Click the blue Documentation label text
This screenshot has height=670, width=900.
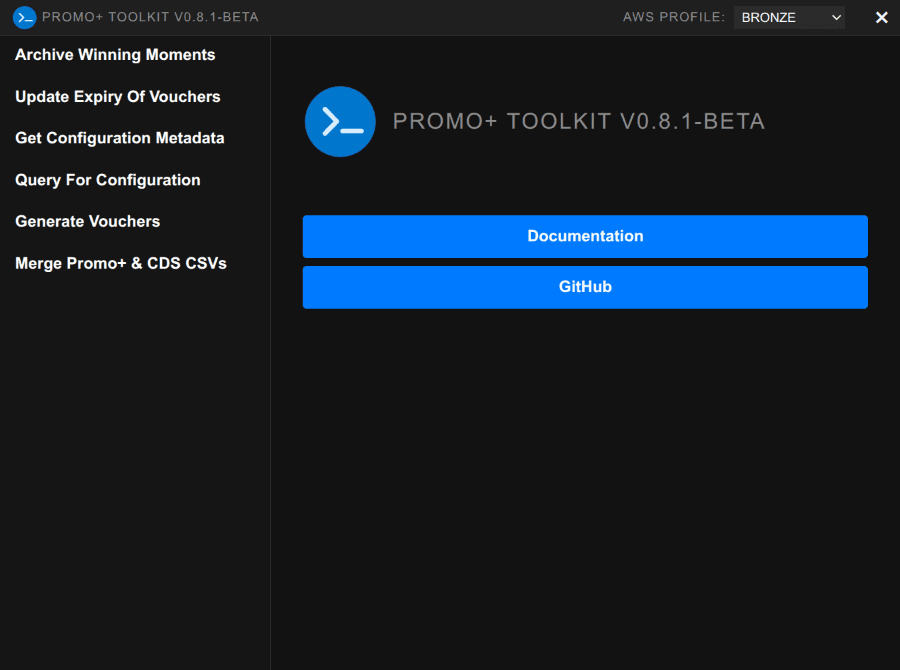point(585,236)
